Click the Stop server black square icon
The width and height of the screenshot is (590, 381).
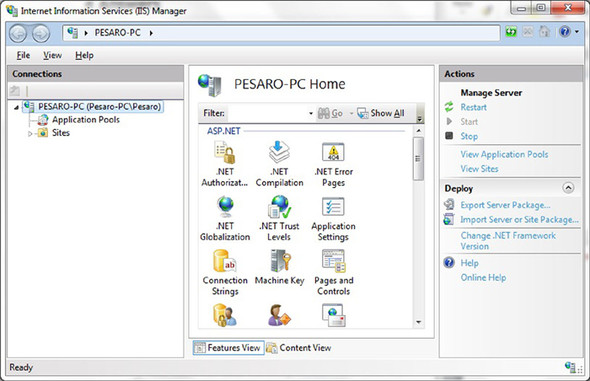tap(449, 135)
